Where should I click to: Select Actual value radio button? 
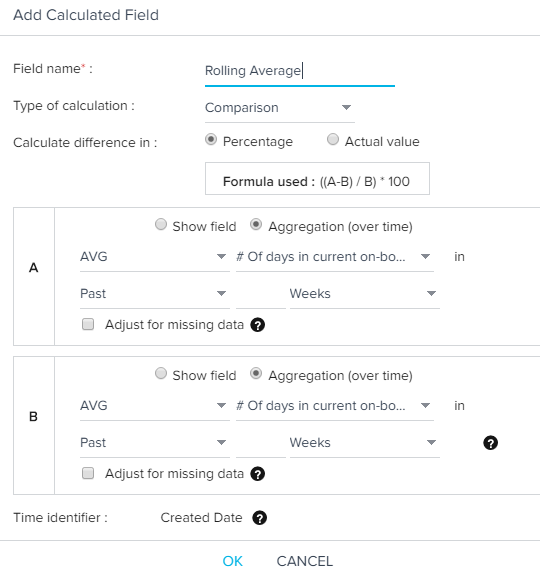(333, 140)
